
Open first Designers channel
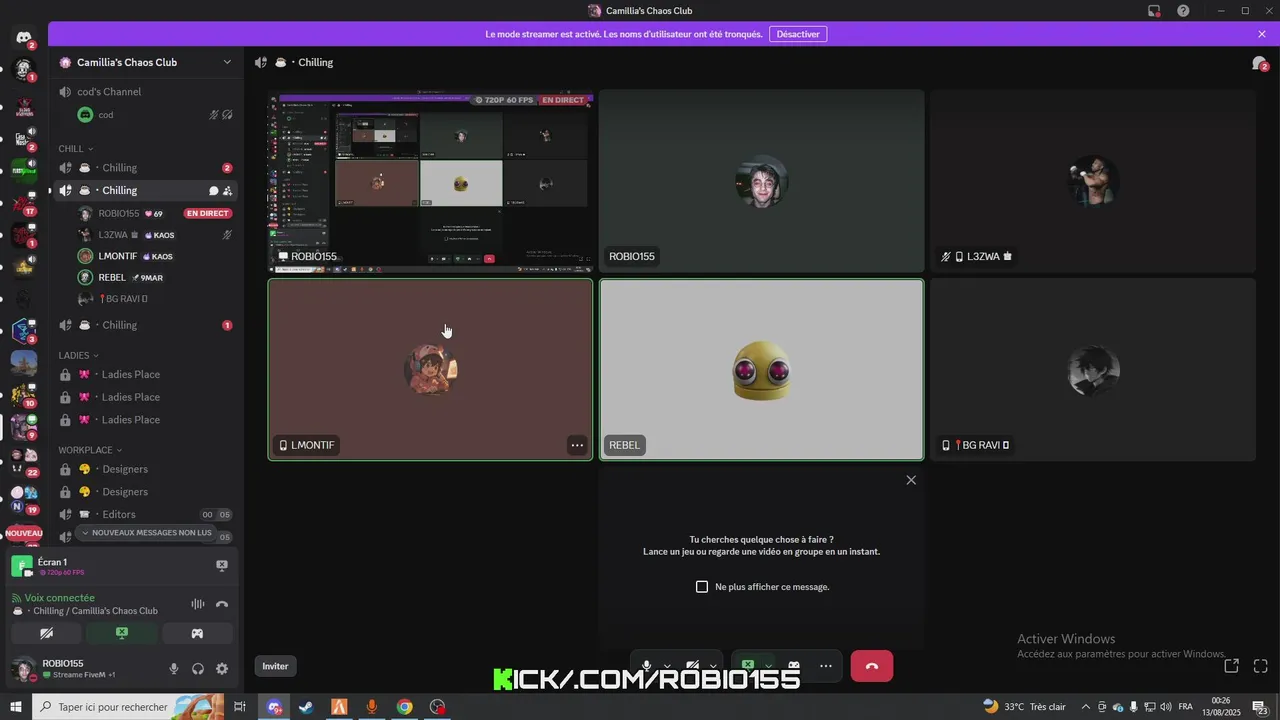pos(145,469)
